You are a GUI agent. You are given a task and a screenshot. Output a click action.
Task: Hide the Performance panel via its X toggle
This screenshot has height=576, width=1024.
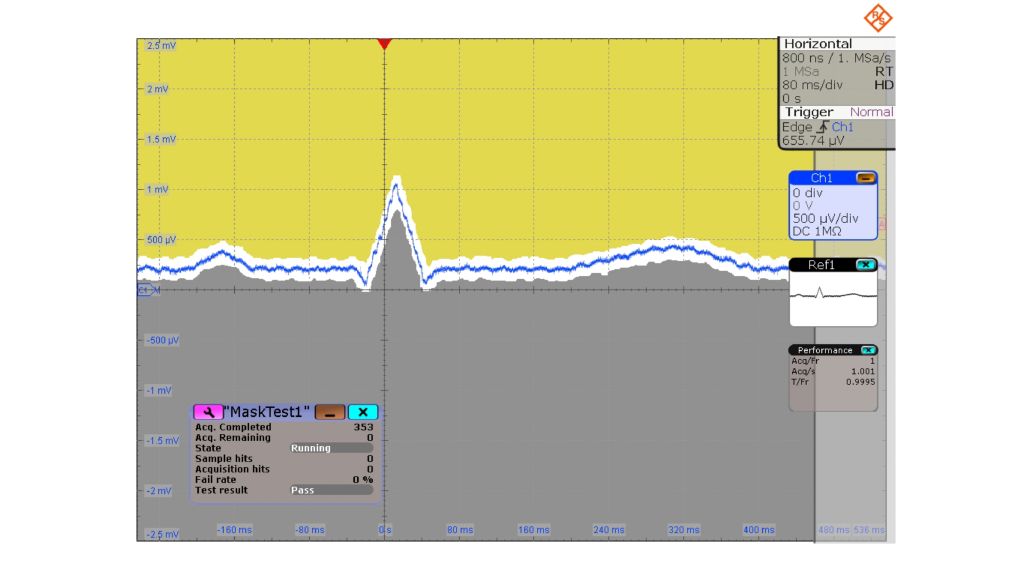click(868, 349)
